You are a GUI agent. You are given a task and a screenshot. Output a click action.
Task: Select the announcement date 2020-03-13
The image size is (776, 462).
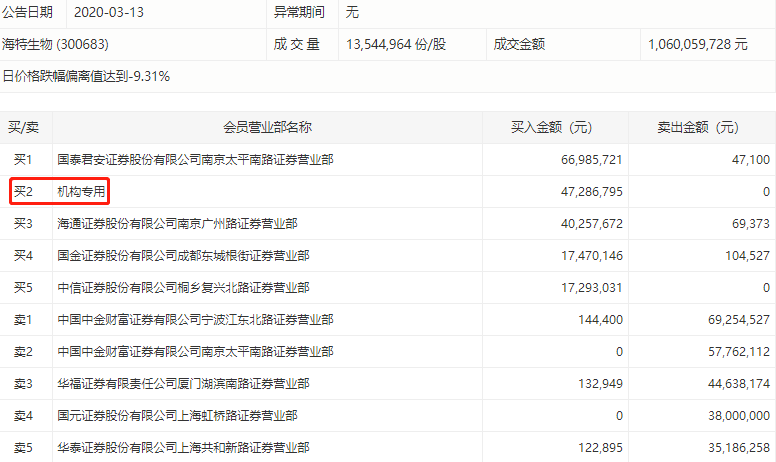[x=114, y=13]
